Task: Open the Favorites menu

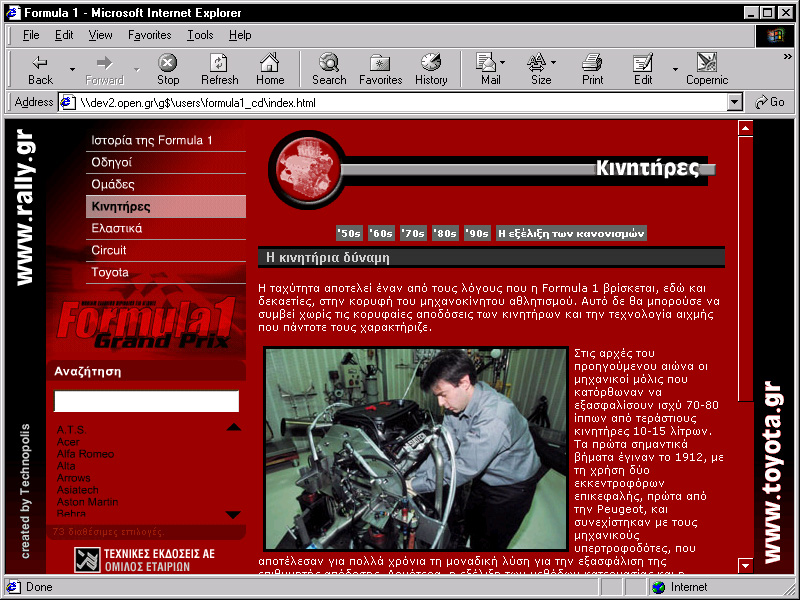Action: pos(149,35)
